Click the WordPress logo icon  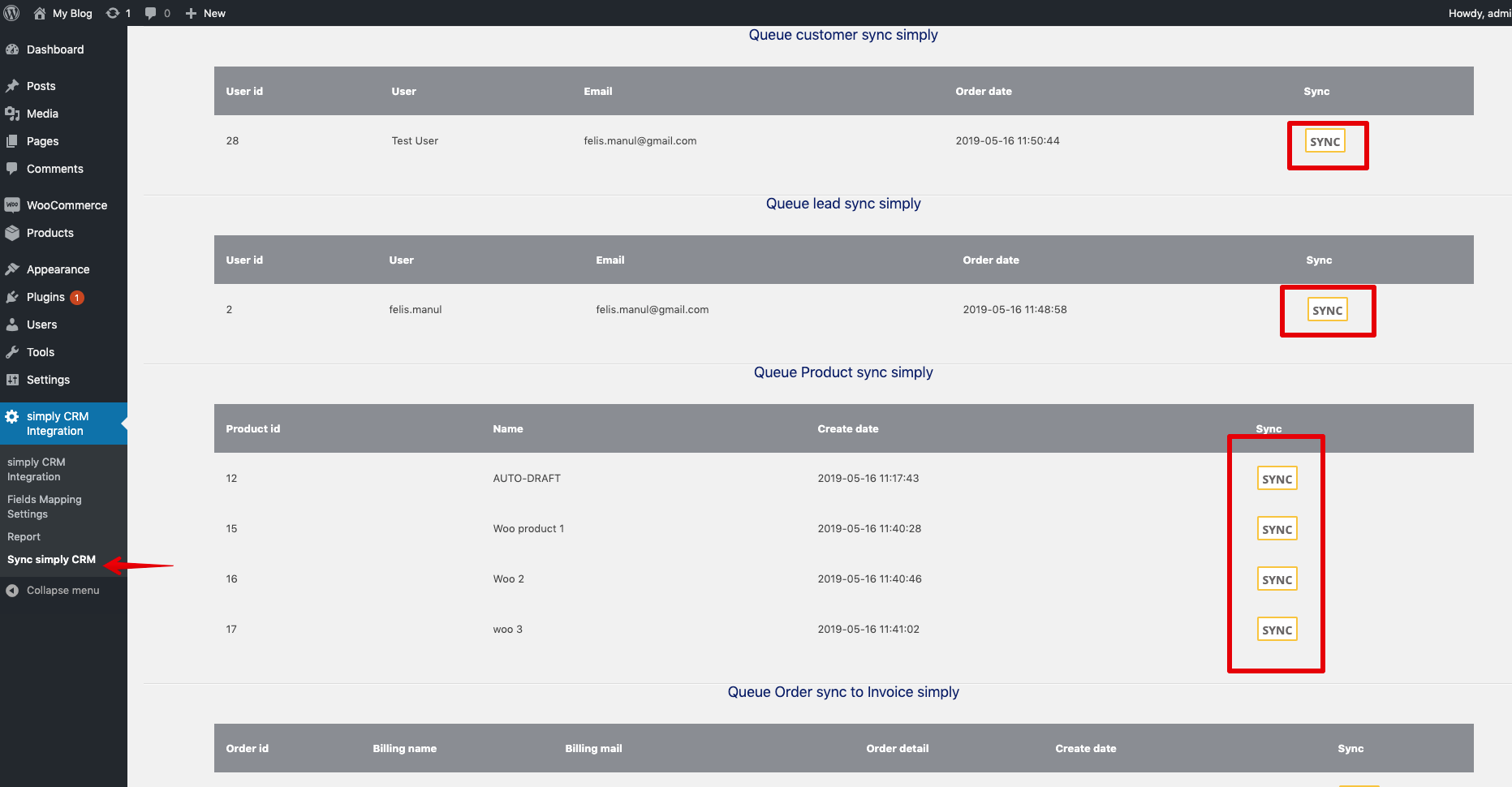tap(12, 13)
